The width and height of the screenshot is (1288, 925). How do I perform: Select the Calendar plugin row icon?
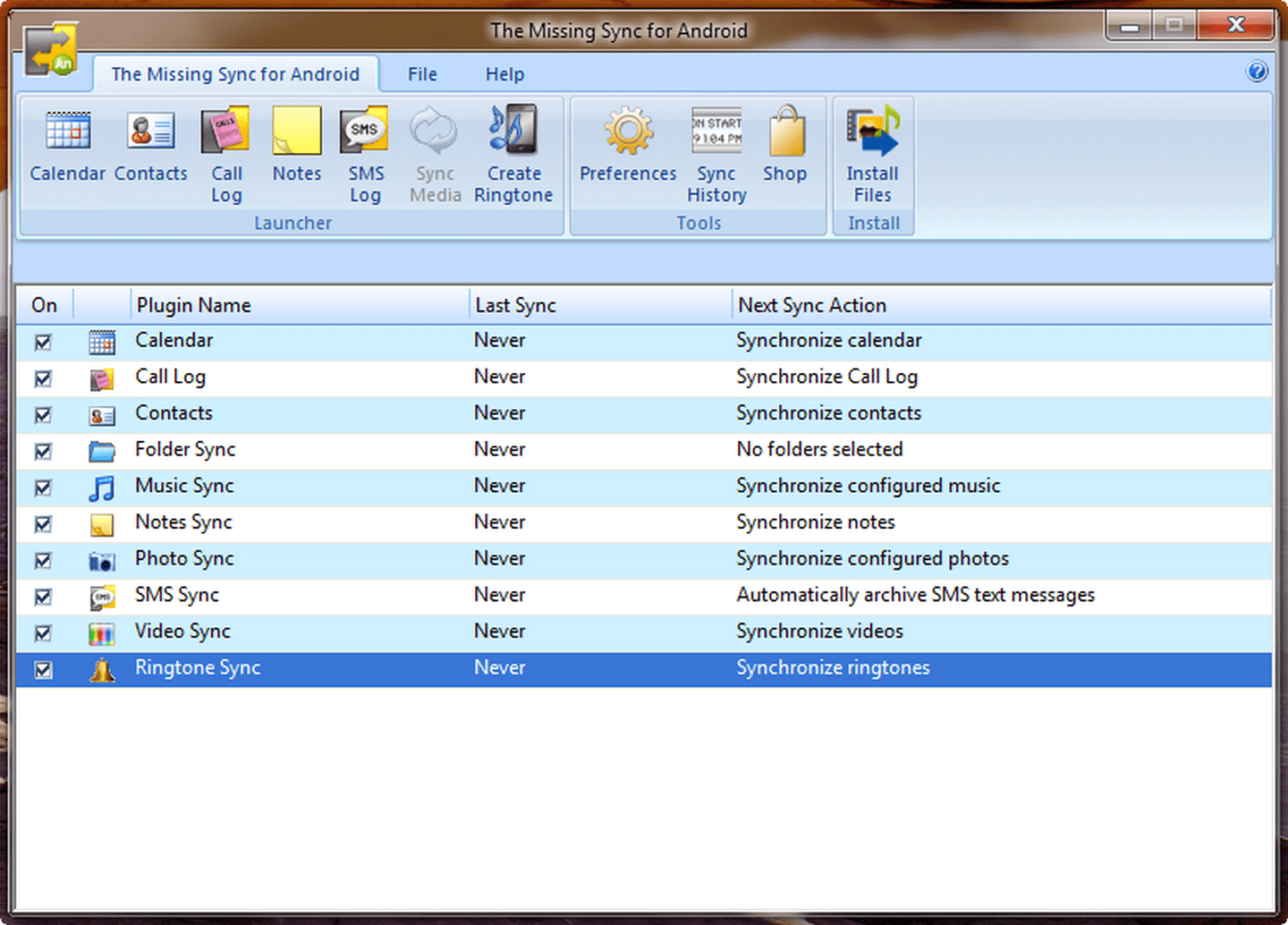[102, 342]
